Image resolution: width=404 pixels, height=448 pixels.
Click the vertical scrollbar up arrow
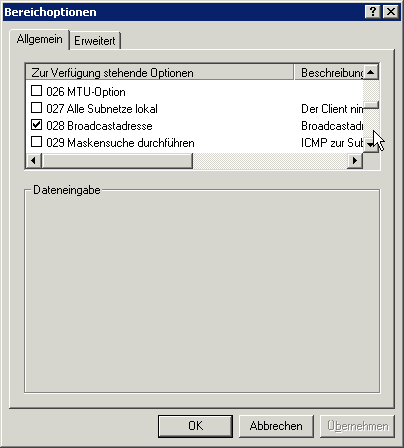[371, 72]
